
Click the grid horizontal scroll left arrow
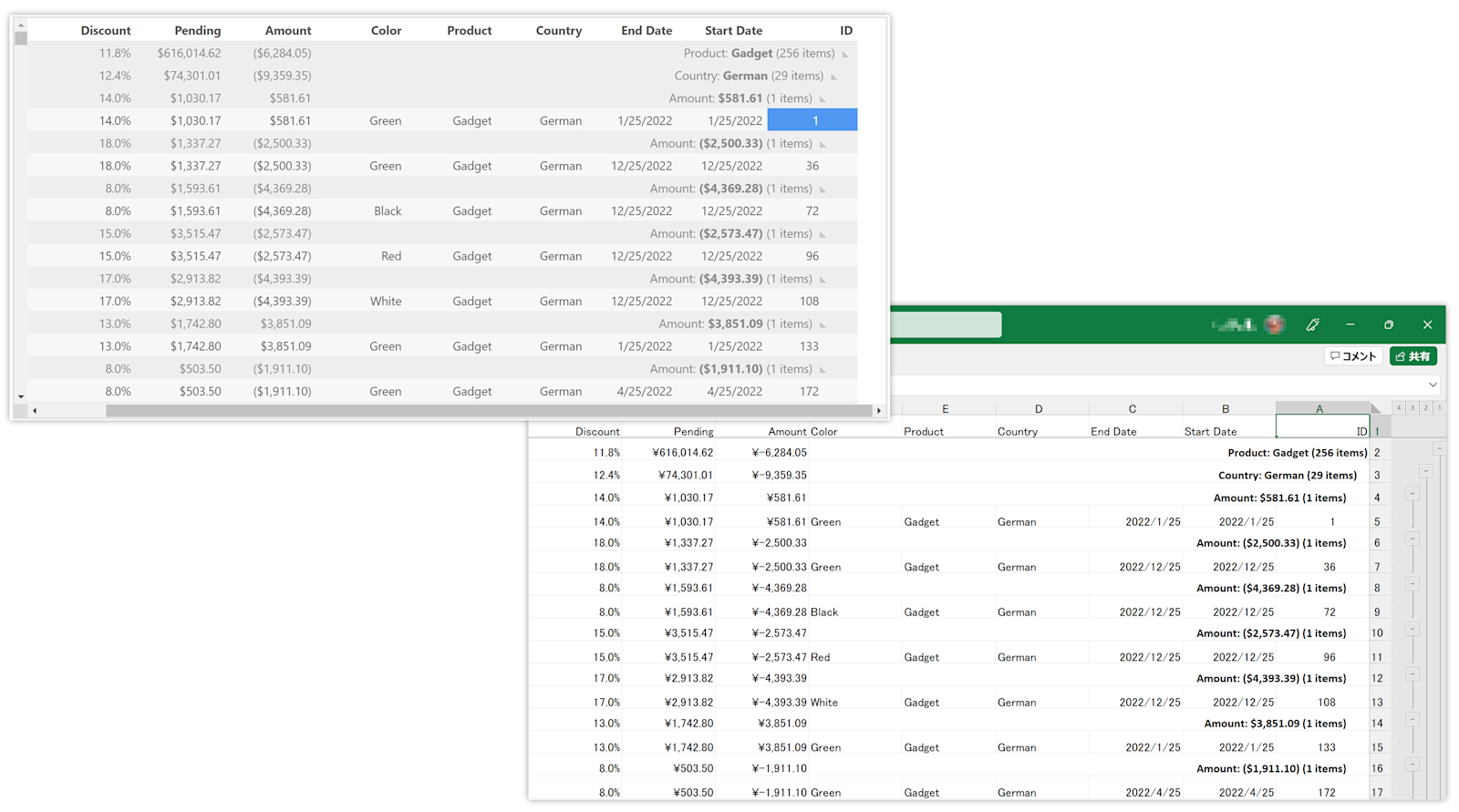[x=35, y=411]
